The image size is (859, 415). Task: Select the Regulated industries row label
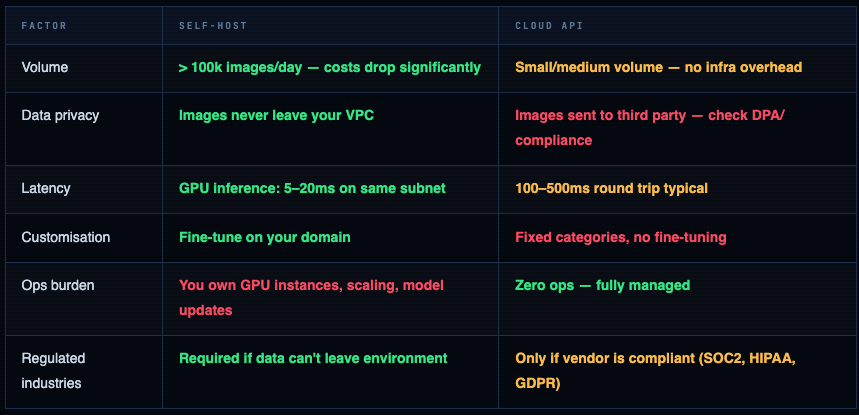click(54, 370)
